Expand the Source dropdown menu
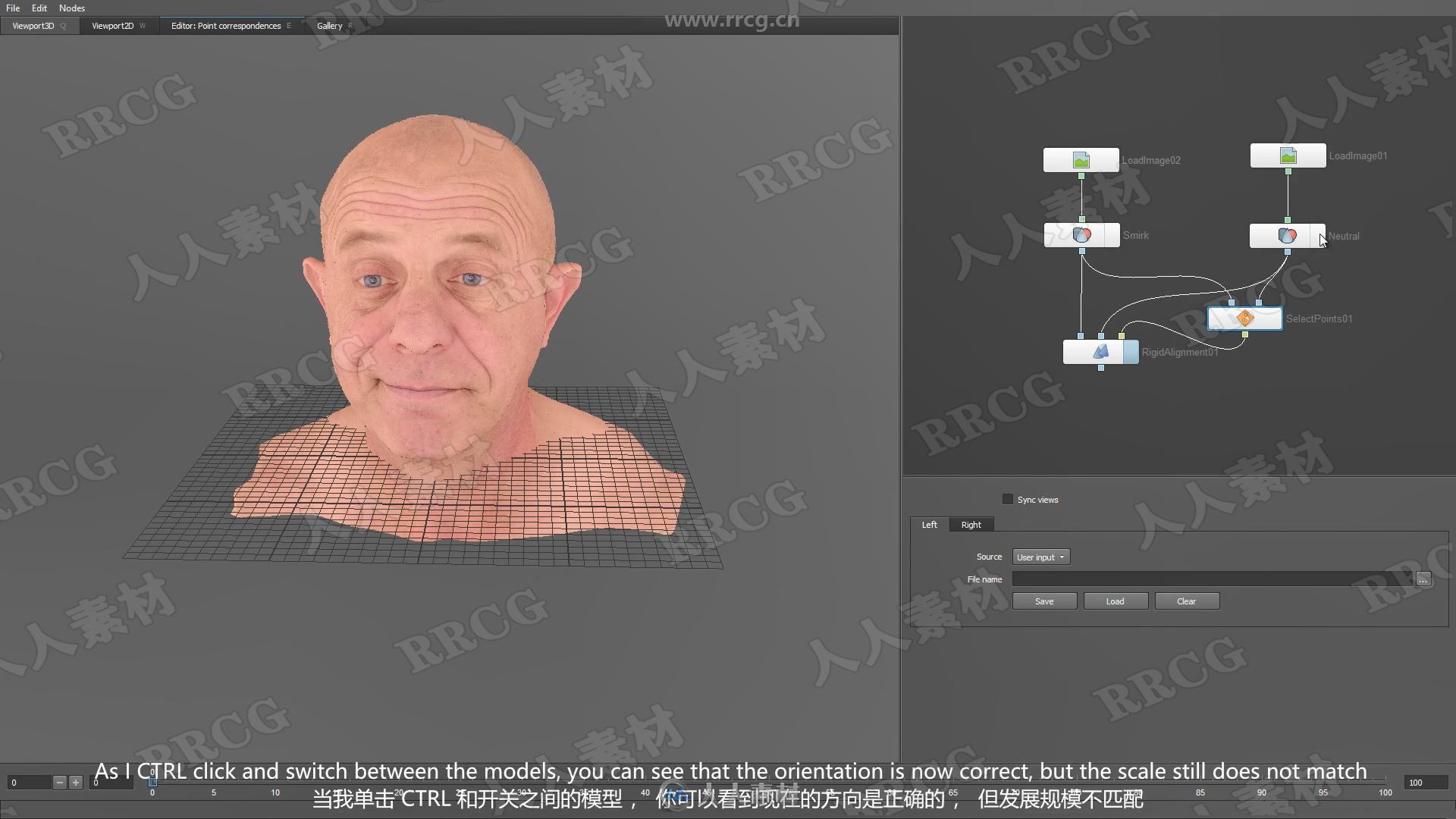 click(x=1038, y=557)
